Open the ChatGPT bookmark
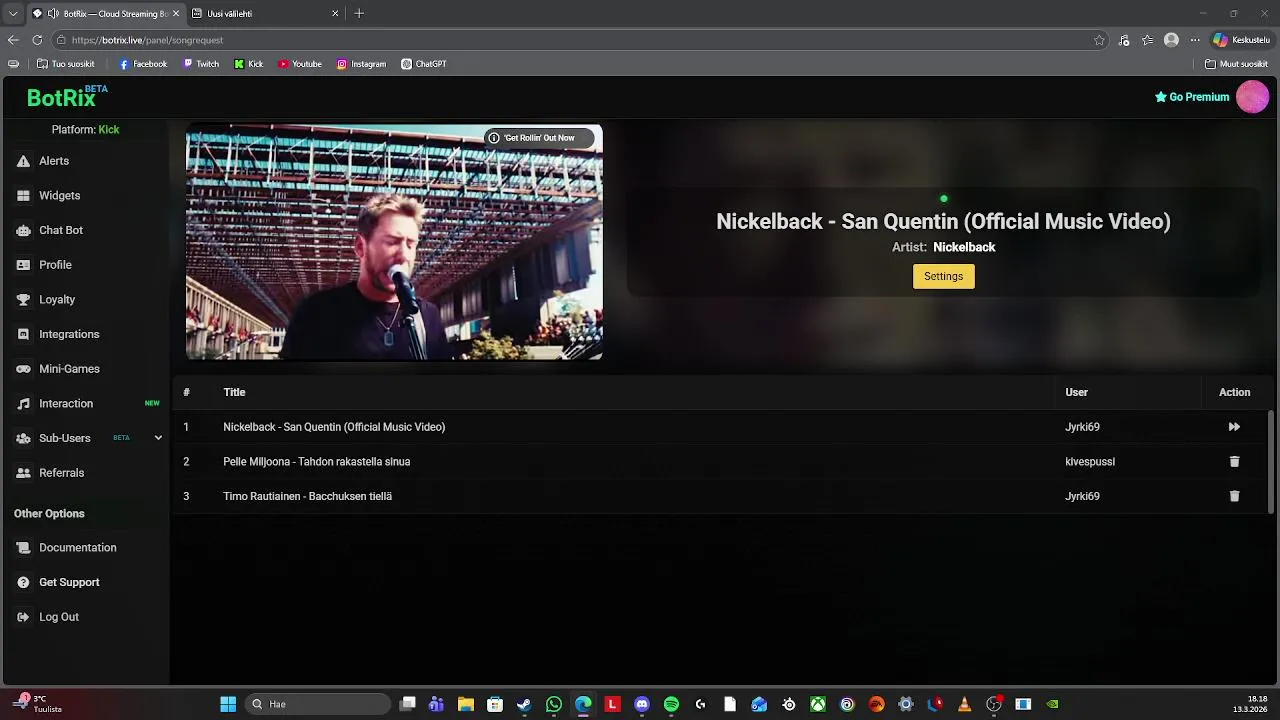Viewport: 1280px width, 720px height. [x=424, y=64]
